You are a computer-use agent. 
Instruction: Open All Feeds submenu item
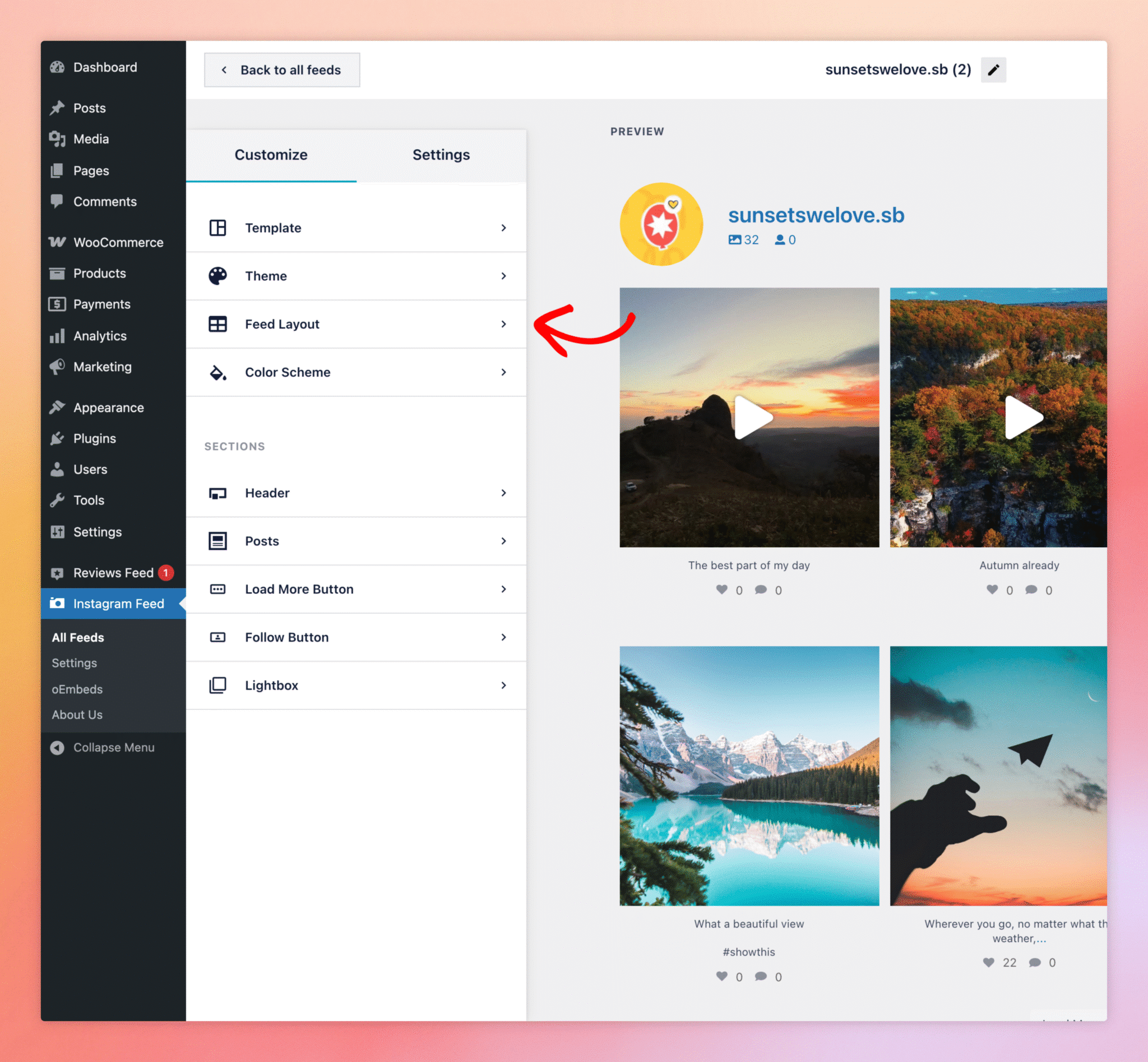(x=78, y=638)
